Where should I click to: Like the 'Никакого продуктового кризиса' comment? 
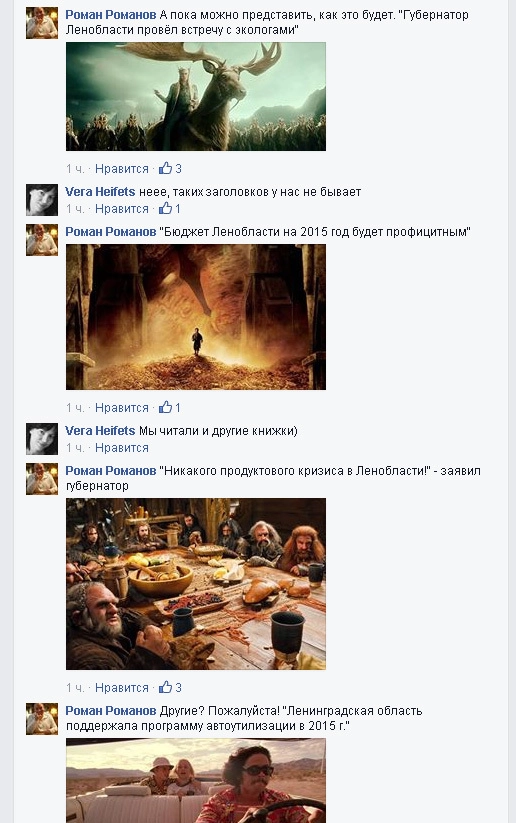pos(122,687)
